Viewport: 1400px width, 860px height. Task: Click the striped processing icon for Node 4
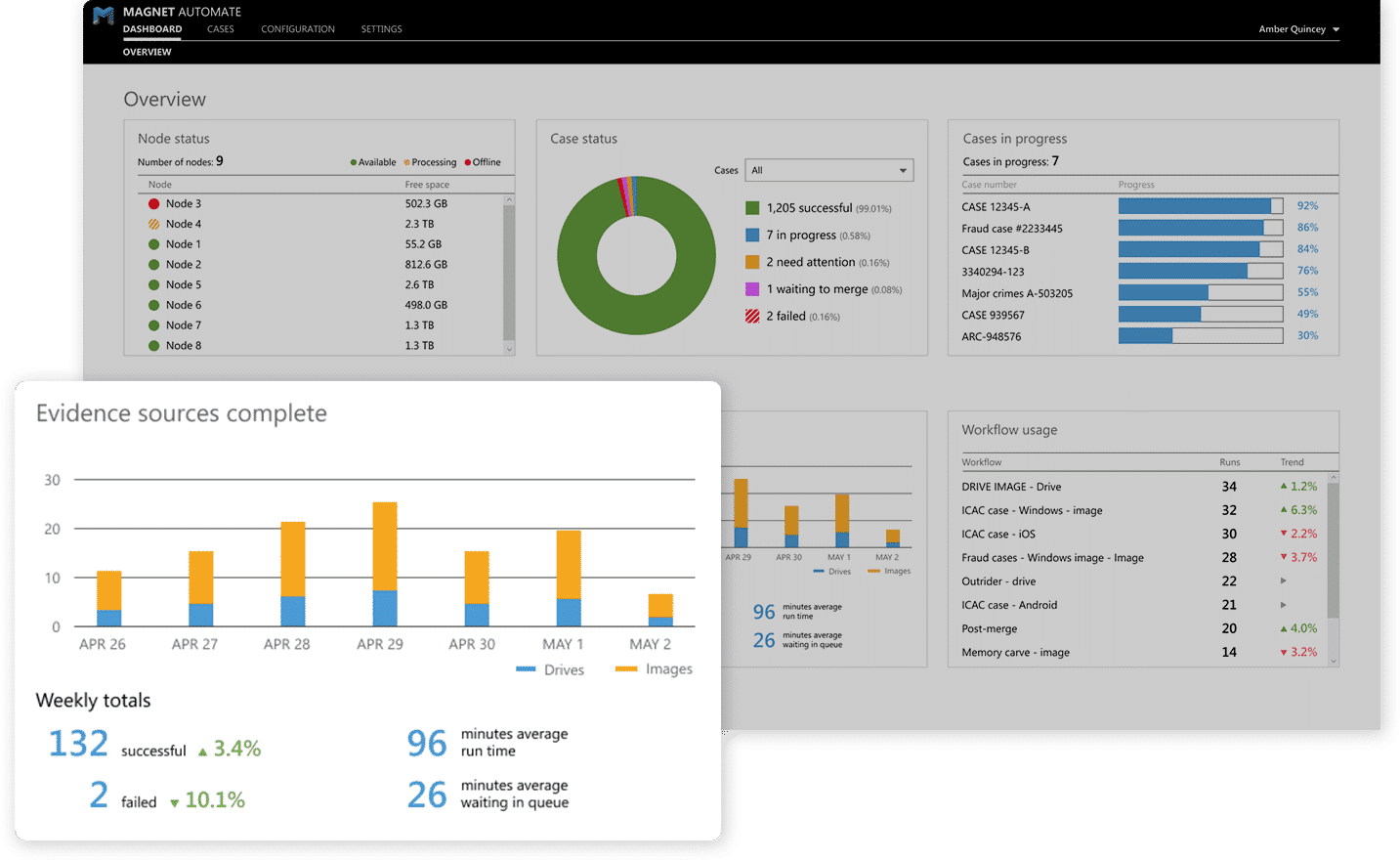pyautogui.click(x=153, y=225)
